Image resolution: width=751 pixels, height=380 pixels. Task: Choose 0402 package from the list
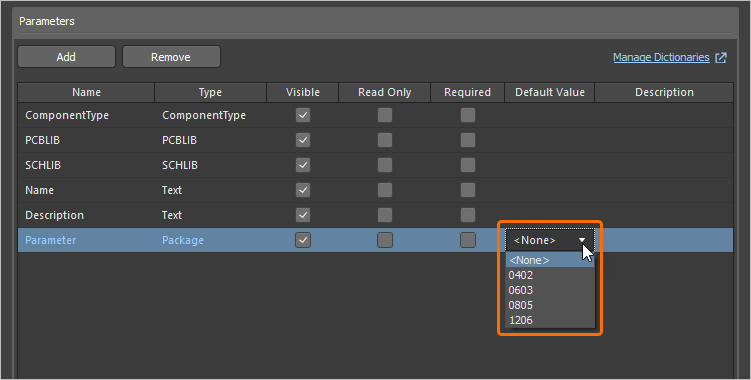[550, 275]
